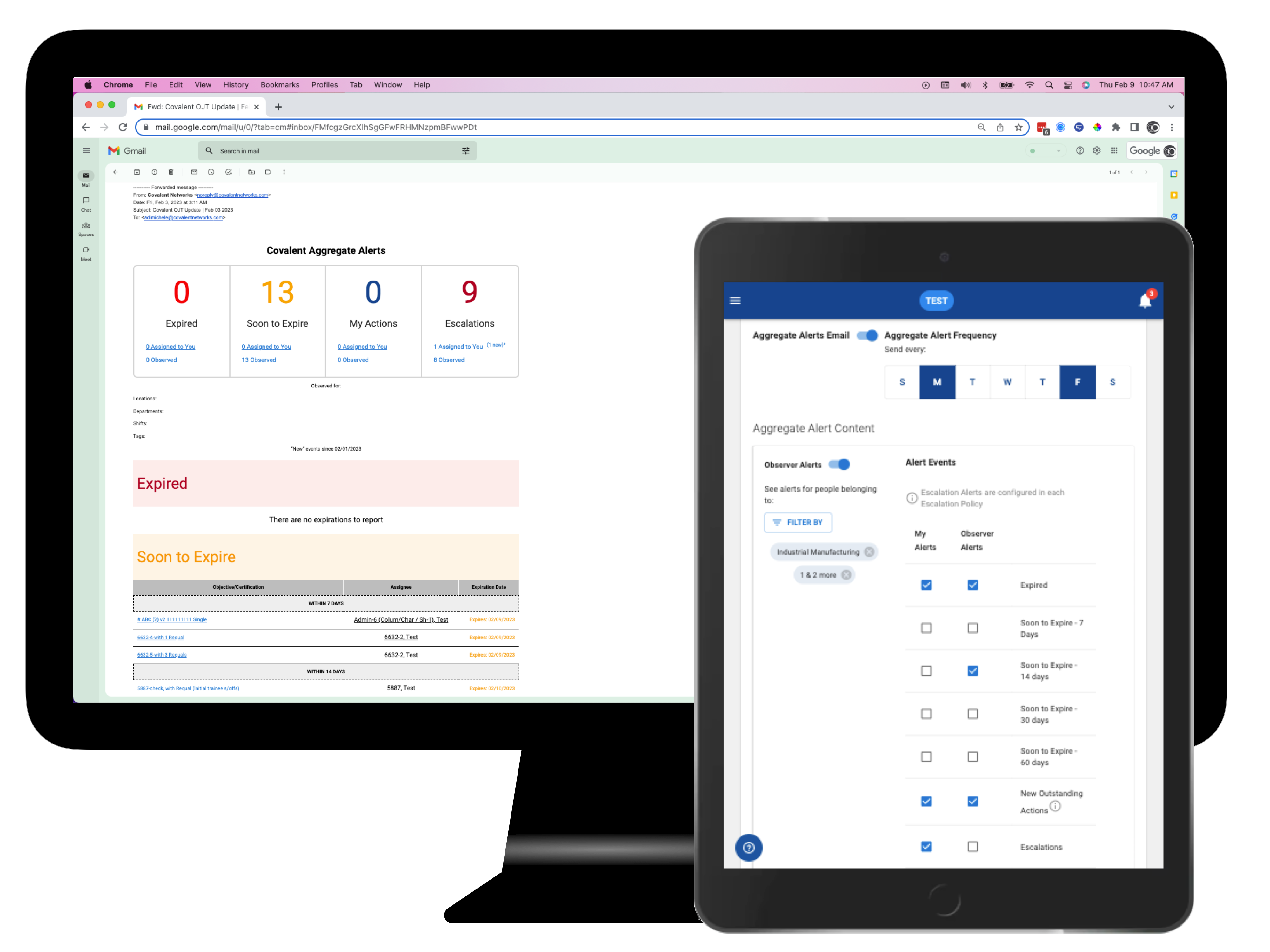Open the Move to folder icon
The width and height of the screenshot is (1270, 952).
pos(251,172)
